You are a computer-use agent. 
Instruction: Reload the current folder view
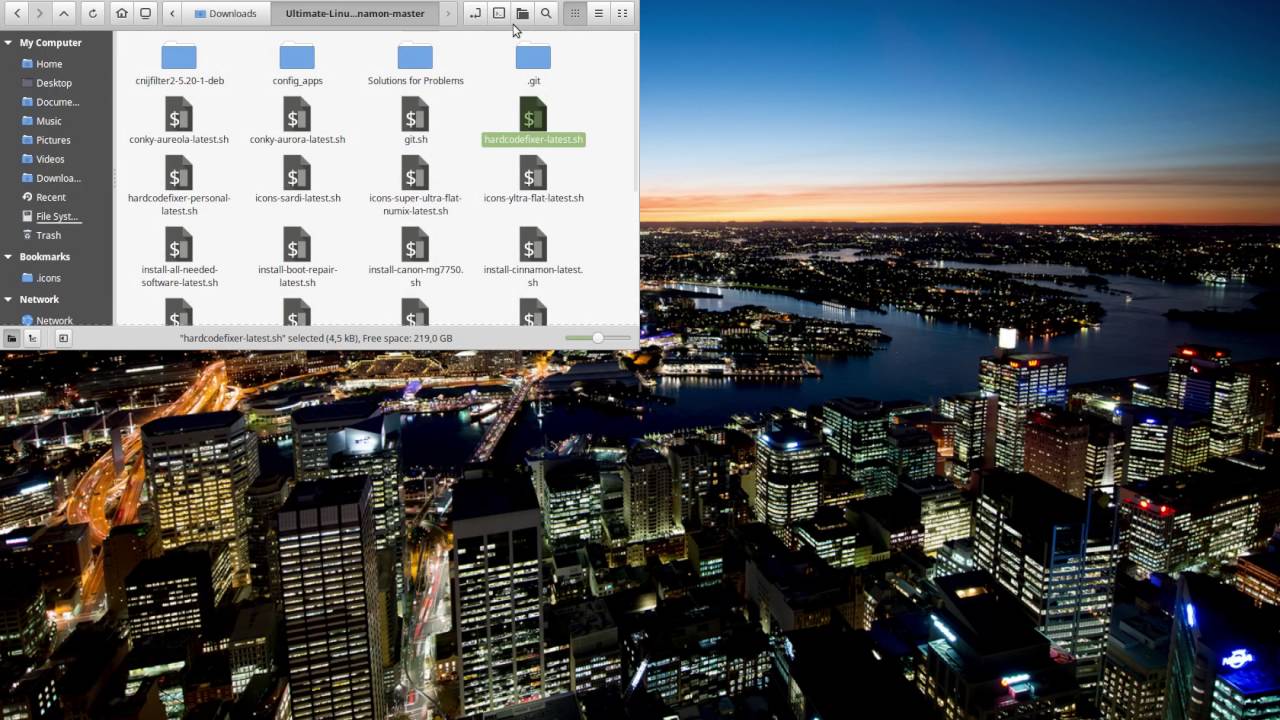tap(92, 13)
